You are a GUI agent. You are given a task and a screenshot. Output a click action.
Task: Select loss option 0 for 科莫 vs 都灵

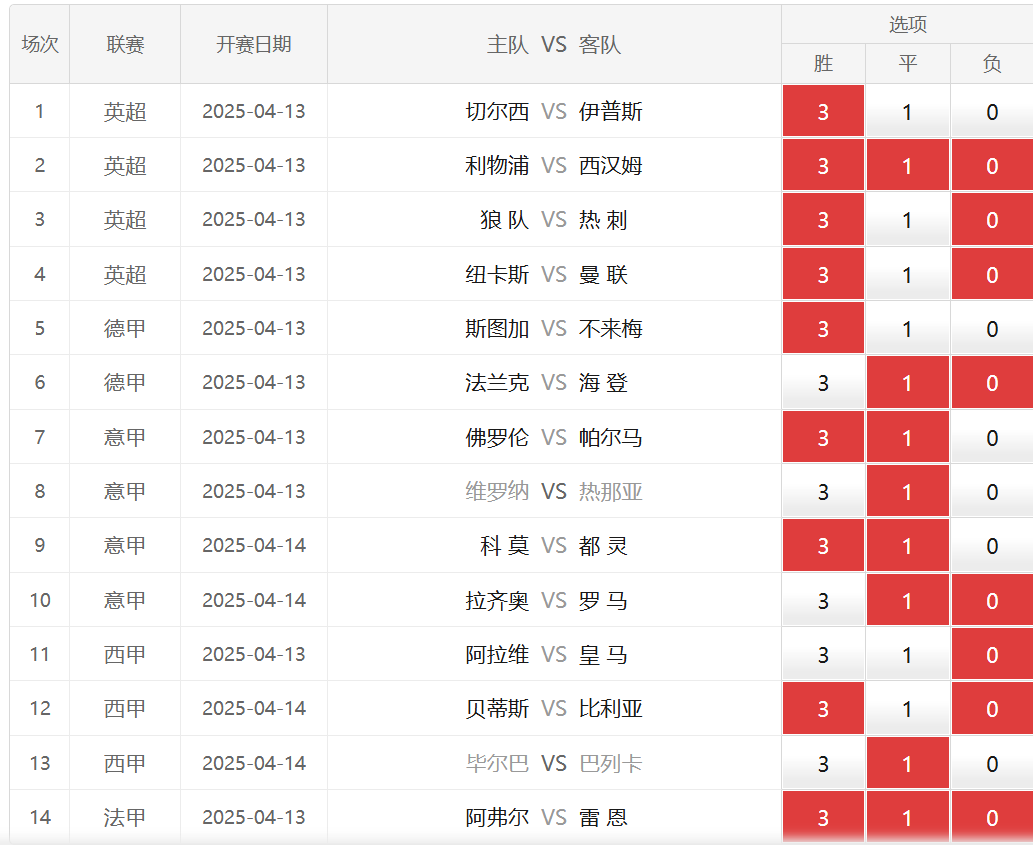(x=992, y=545)
